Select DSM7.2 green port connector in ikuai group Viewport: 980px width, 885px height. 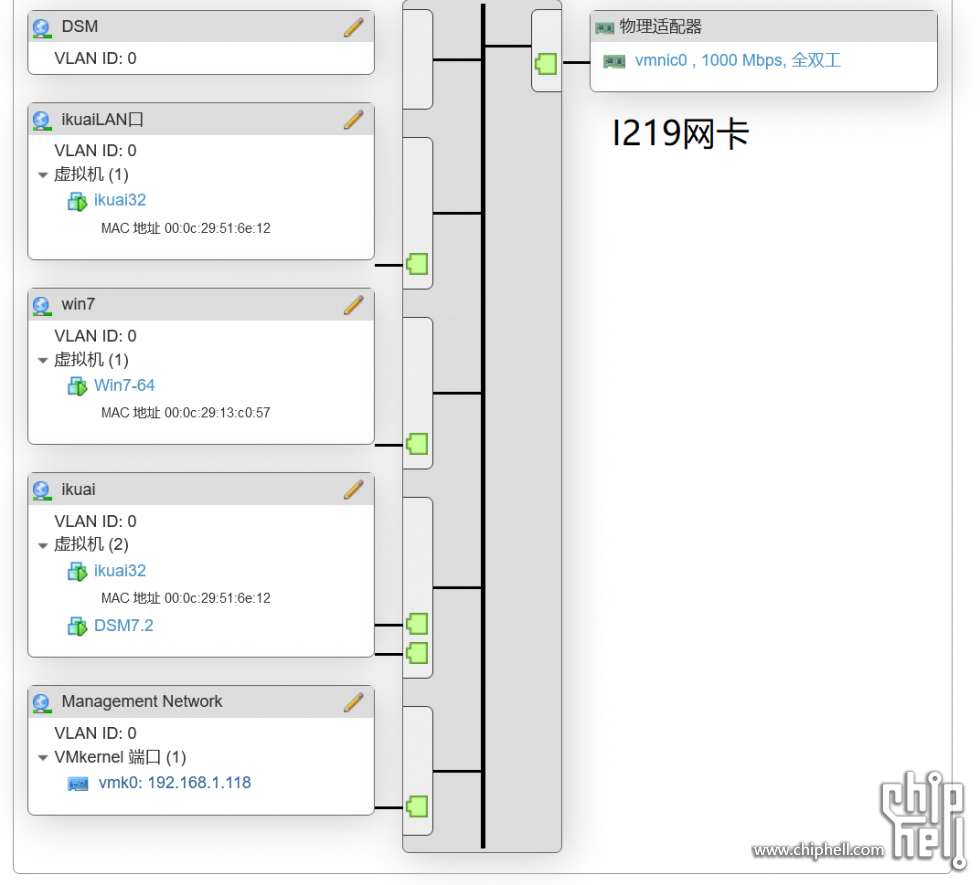(417, 653)
